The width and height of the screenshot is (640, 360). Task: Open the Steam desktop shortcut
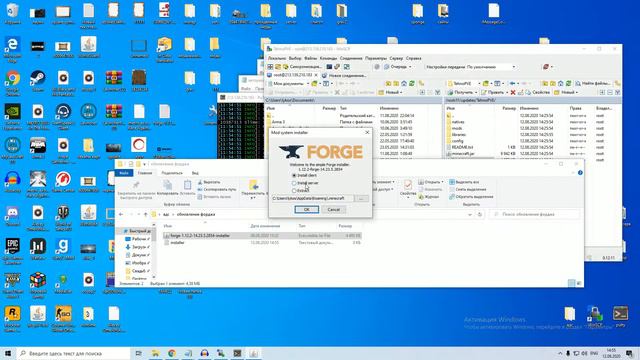click(38, 81)
